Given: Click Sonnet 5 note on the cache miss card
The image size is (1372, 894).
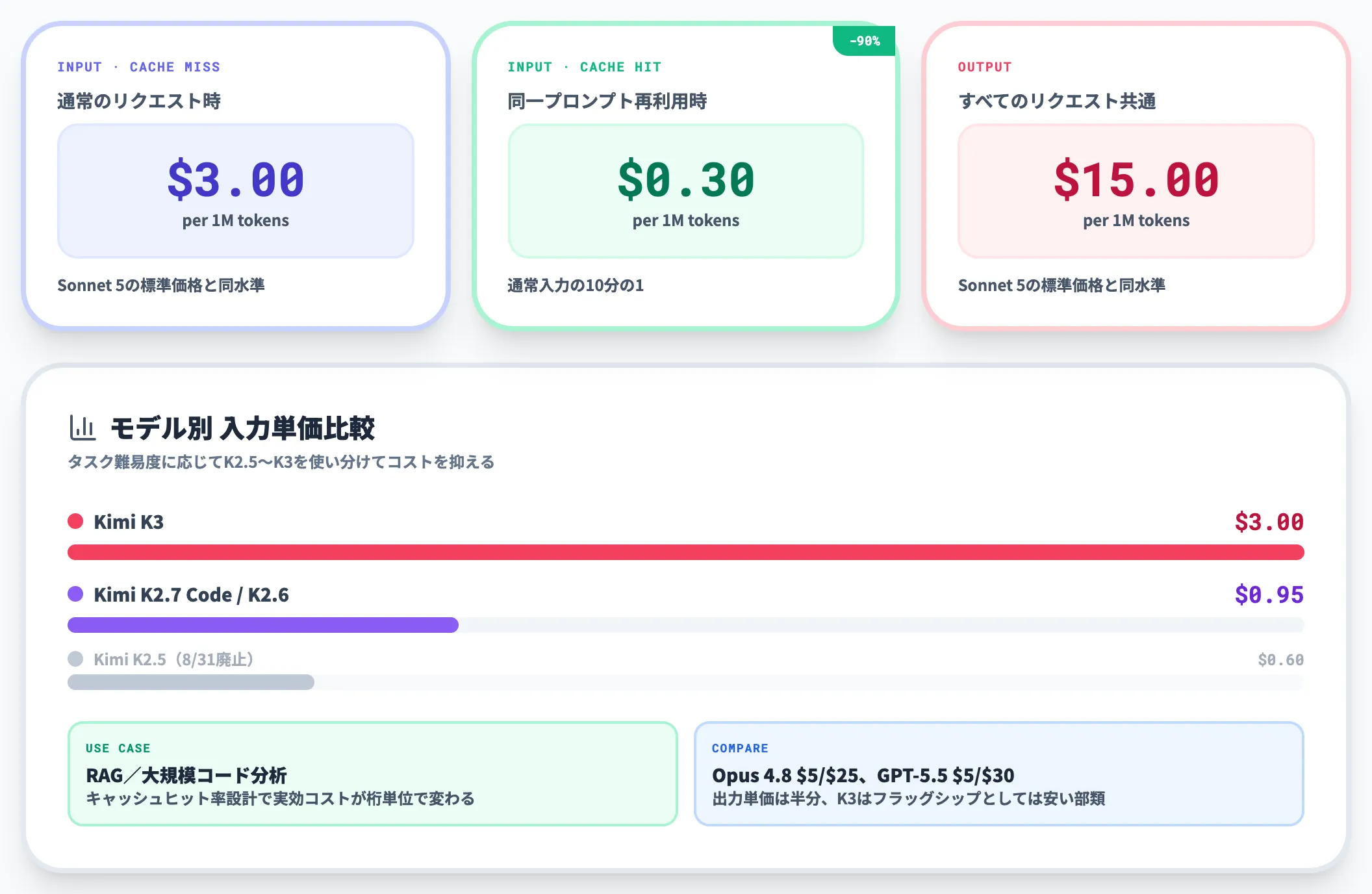Looking at the screenshot, I should (161, 285).
